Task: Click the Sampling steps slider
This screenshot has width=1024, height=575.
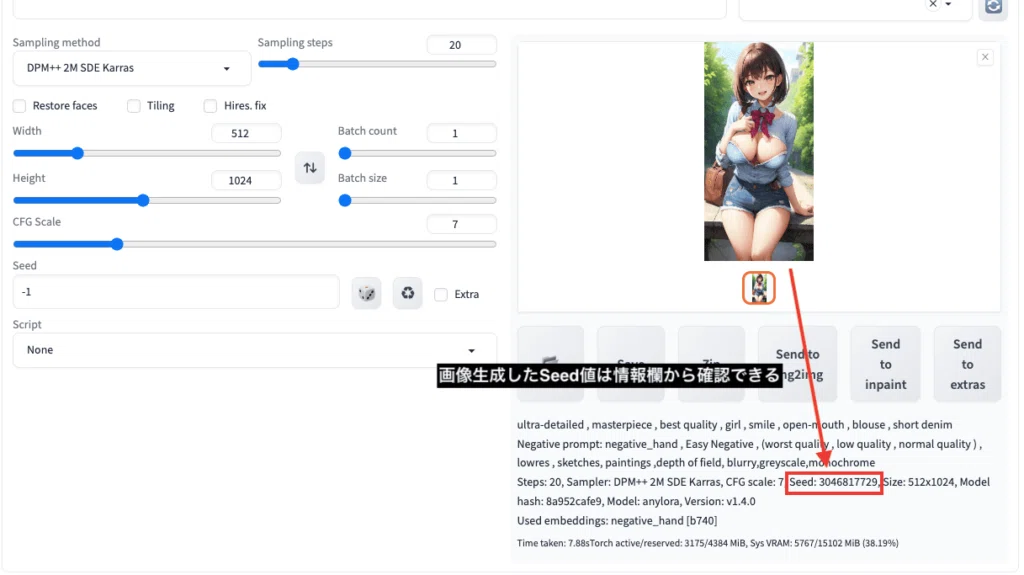Action: 377,64
